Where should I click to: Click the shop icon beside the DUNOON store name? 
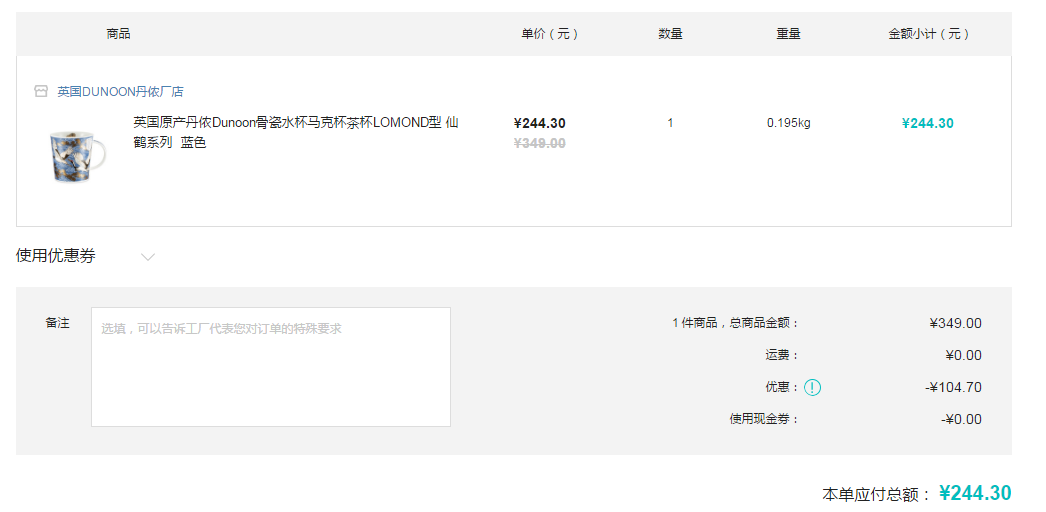coord(41,91)
